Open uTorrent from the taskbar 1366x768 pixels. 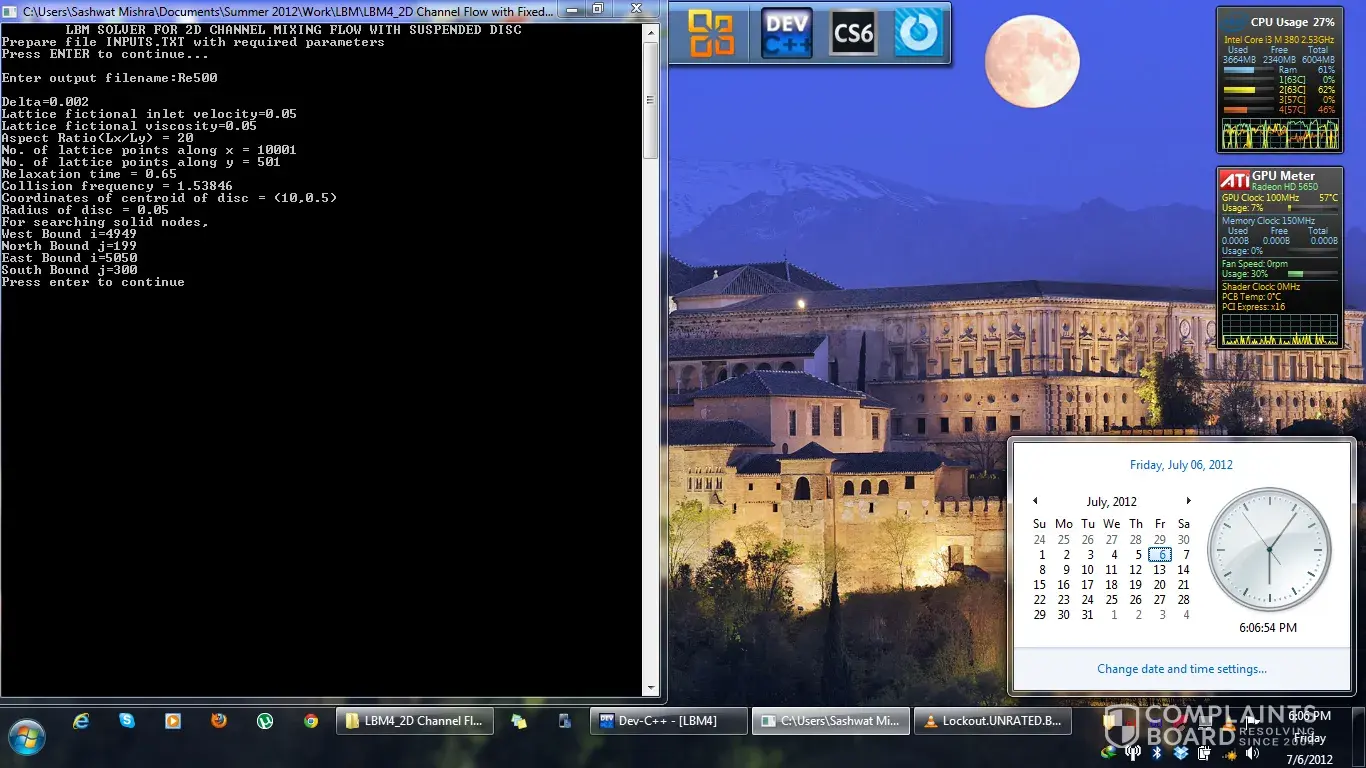tap(265, 720)
